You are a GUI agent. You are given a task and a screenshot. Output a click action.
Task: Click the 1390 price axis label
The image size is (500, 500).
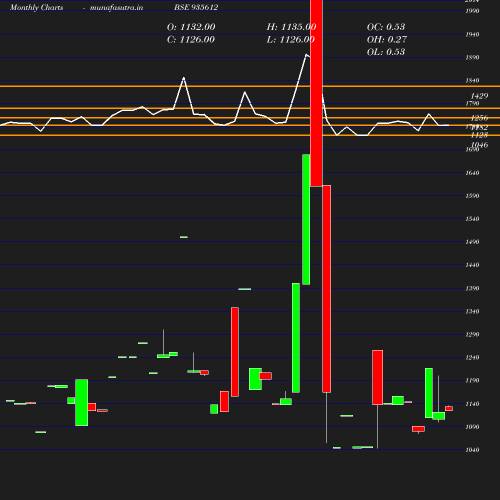click(472, 288)
